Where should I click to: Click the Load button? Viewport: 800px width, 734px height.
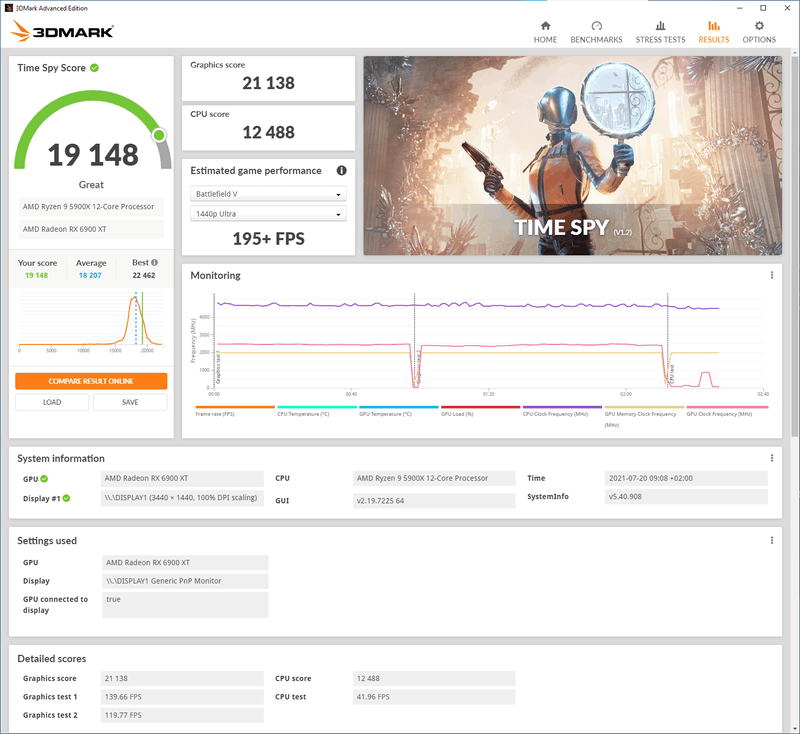point(52,402)
